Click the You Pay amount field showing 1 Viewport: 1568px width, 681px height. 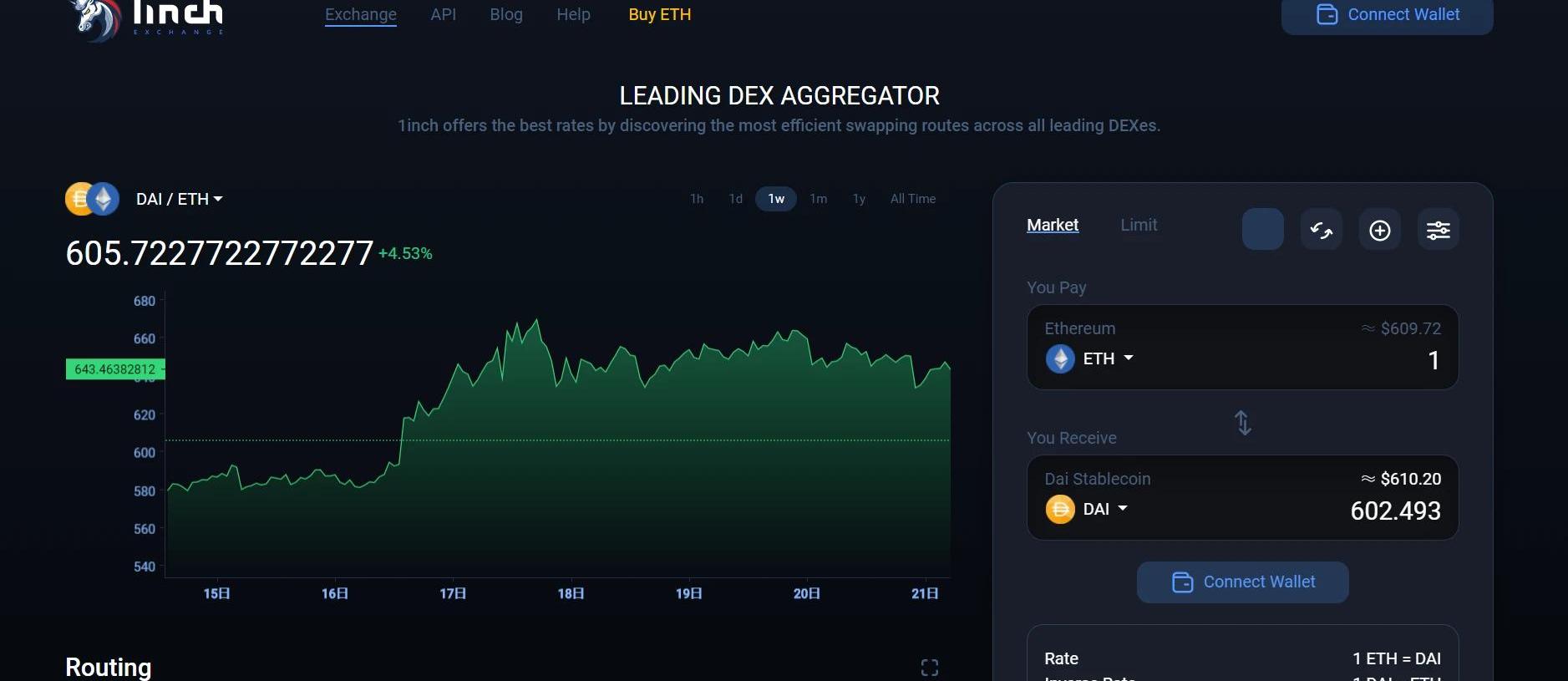1434,360
